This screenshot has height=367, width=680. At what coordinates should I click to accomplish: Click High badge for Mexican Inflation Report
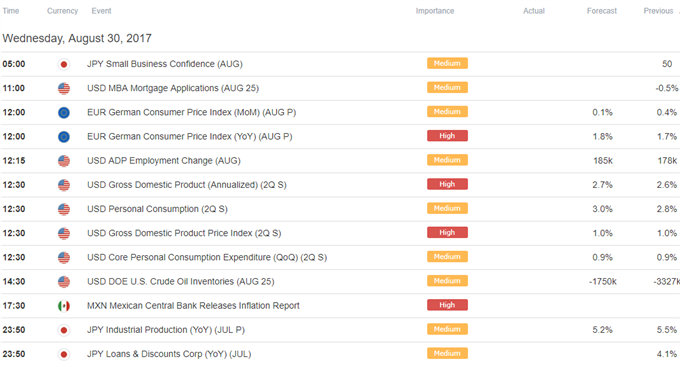[x=447, y=305]
